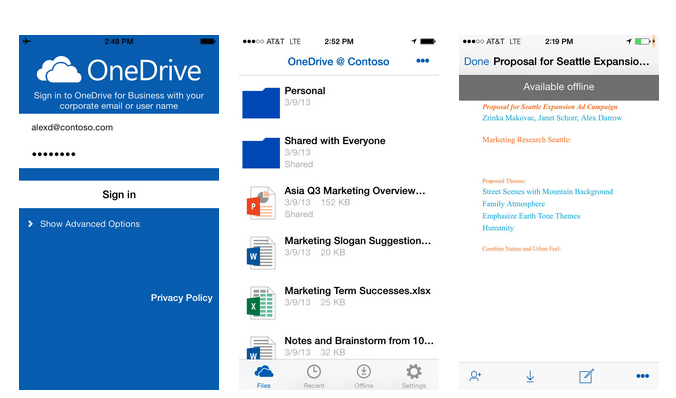Tap the Excel icon for Marketing Term Successes.xlsx

(261, 303)
